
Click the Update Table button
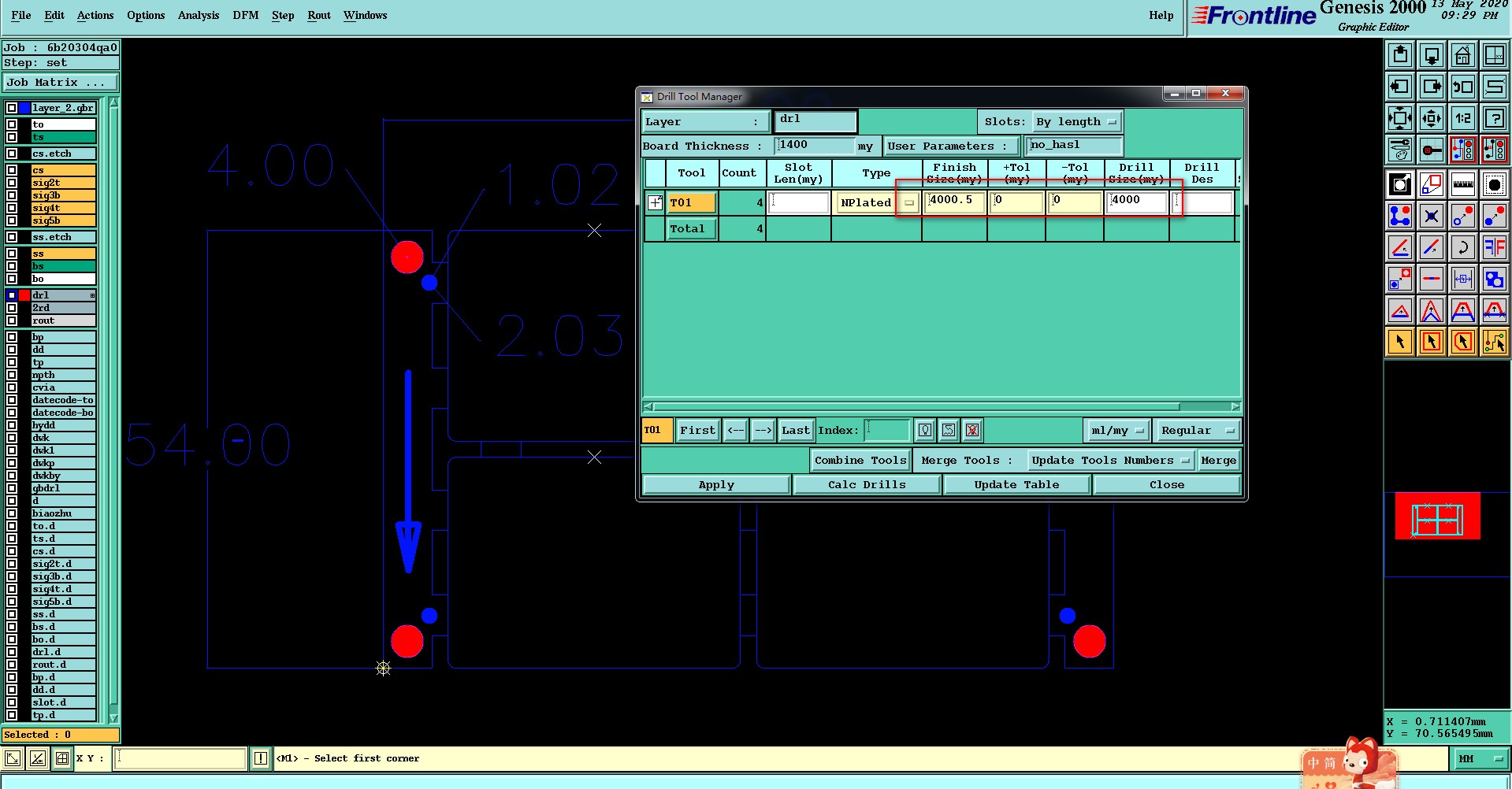pos(1016,484)
